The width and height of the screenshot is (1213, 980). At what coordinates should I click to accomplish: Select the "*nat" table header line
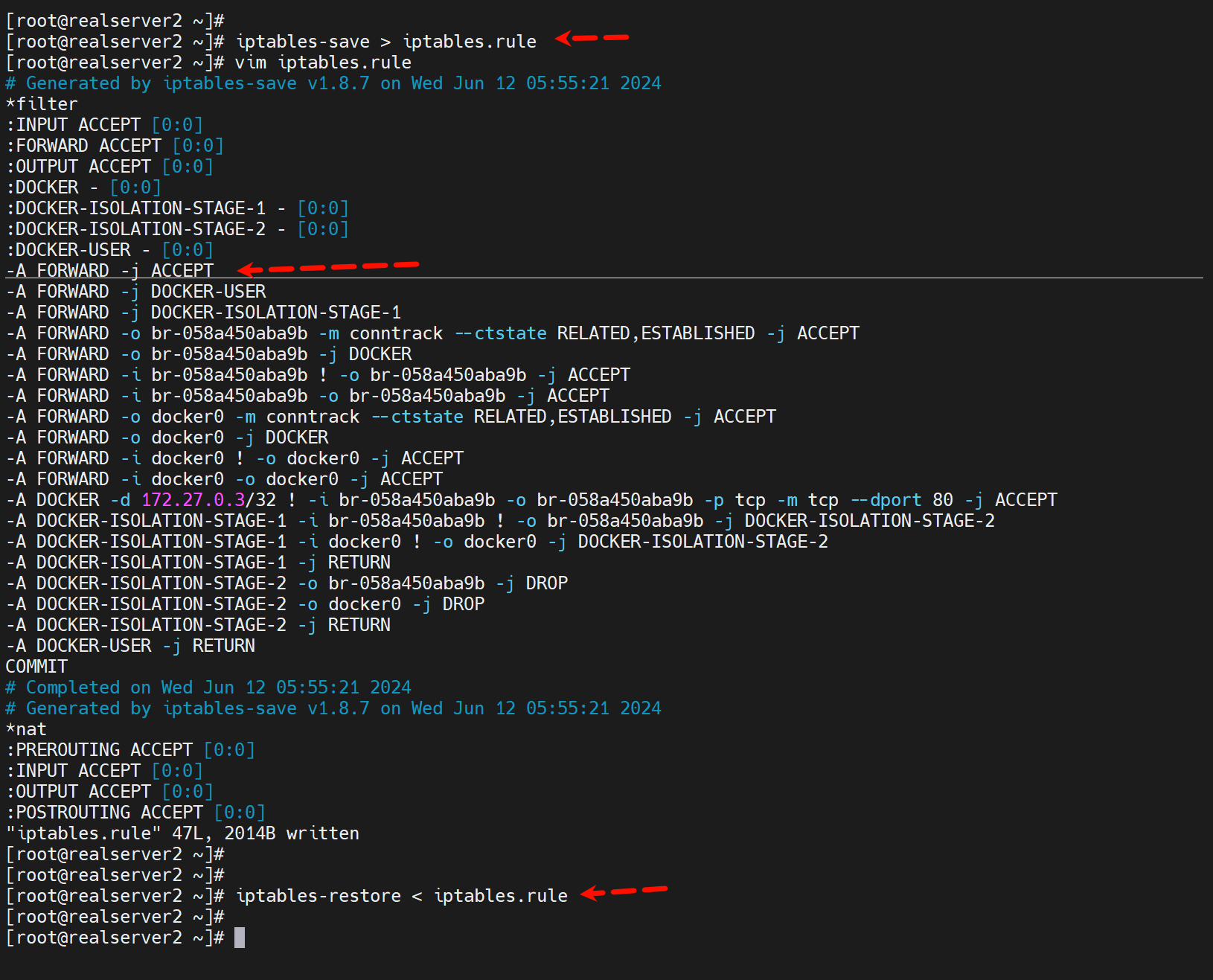(26, 729)
